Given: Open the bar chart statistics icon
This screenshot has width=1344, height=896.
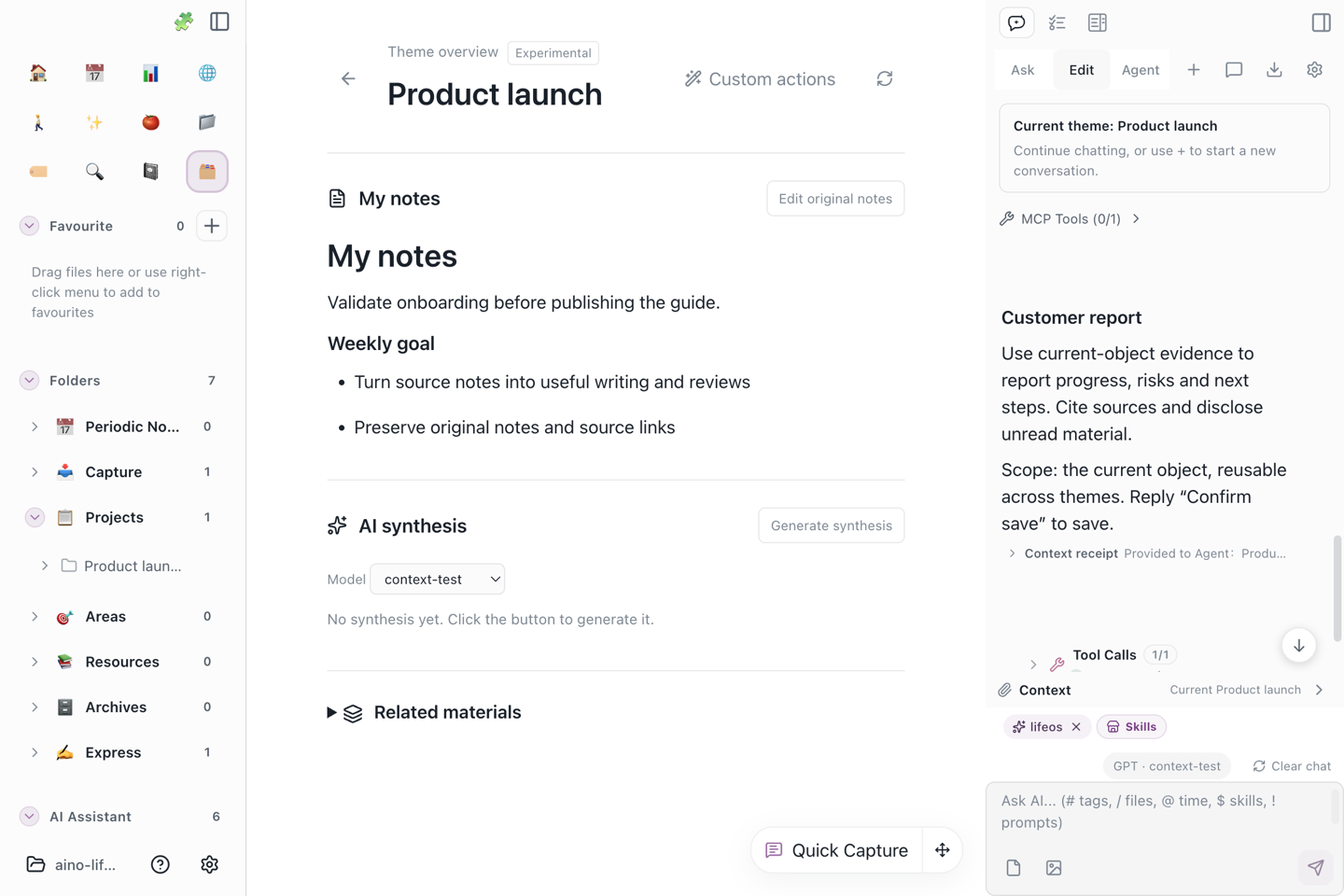Looking at the screenshot, I should coord(150,73).
